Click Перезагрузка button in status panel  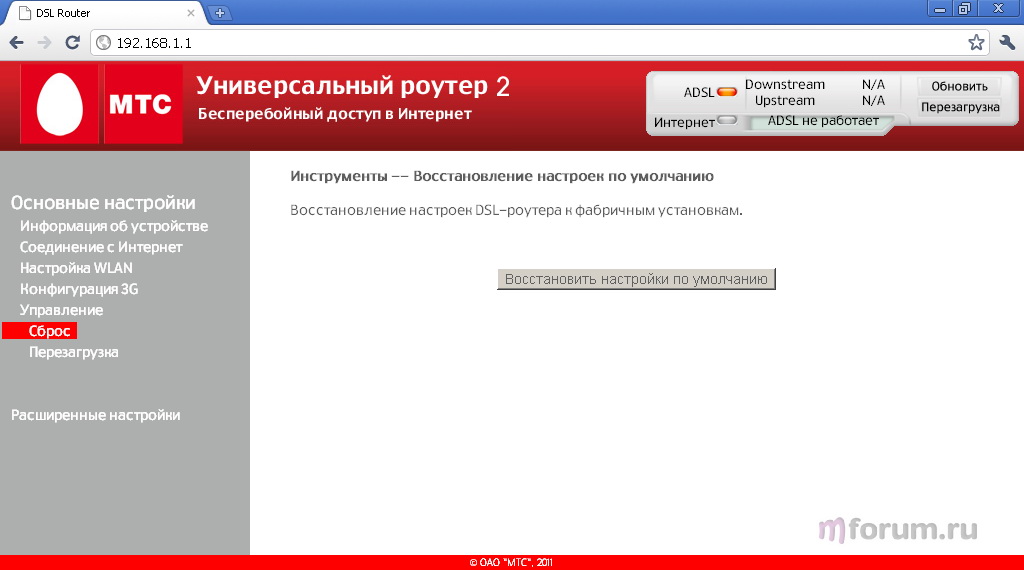960,107
